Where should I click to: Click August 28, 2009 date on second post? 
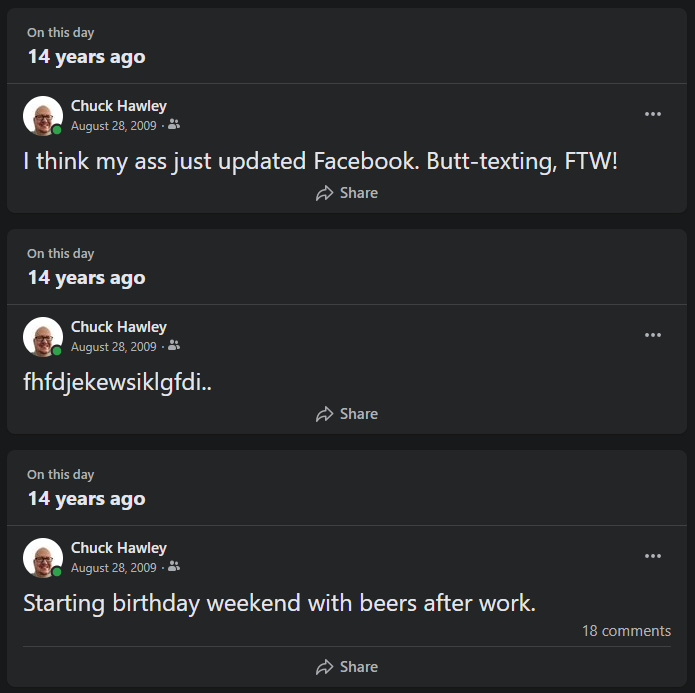coord(113,347)
